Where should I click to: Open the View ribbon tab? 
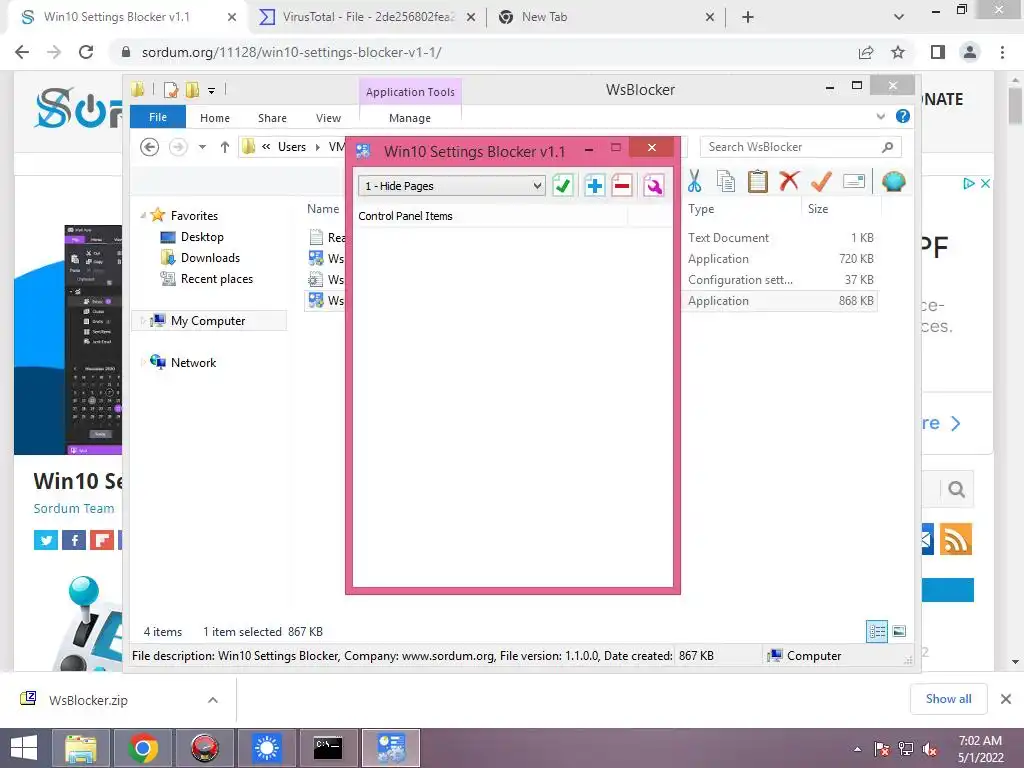328,118
